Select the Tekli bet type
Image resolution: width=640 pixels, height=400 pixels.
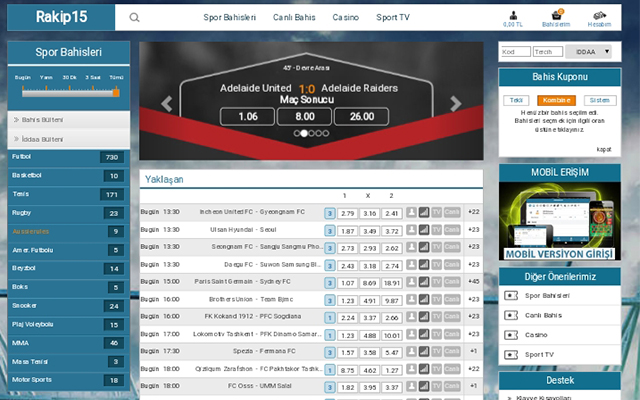pyautogui.click(x=517, y=100)
